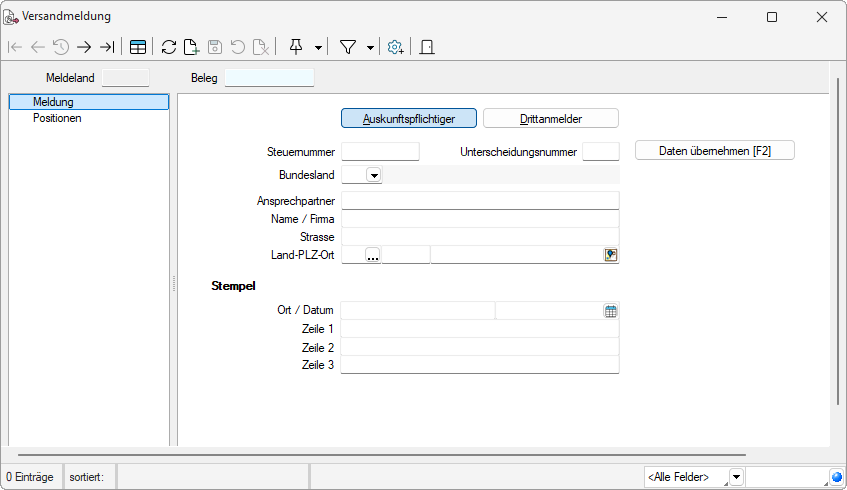Viewport: 847px width, 490px height.
Task: Open the filter dropdown arrow
Action: pos(370,47)
